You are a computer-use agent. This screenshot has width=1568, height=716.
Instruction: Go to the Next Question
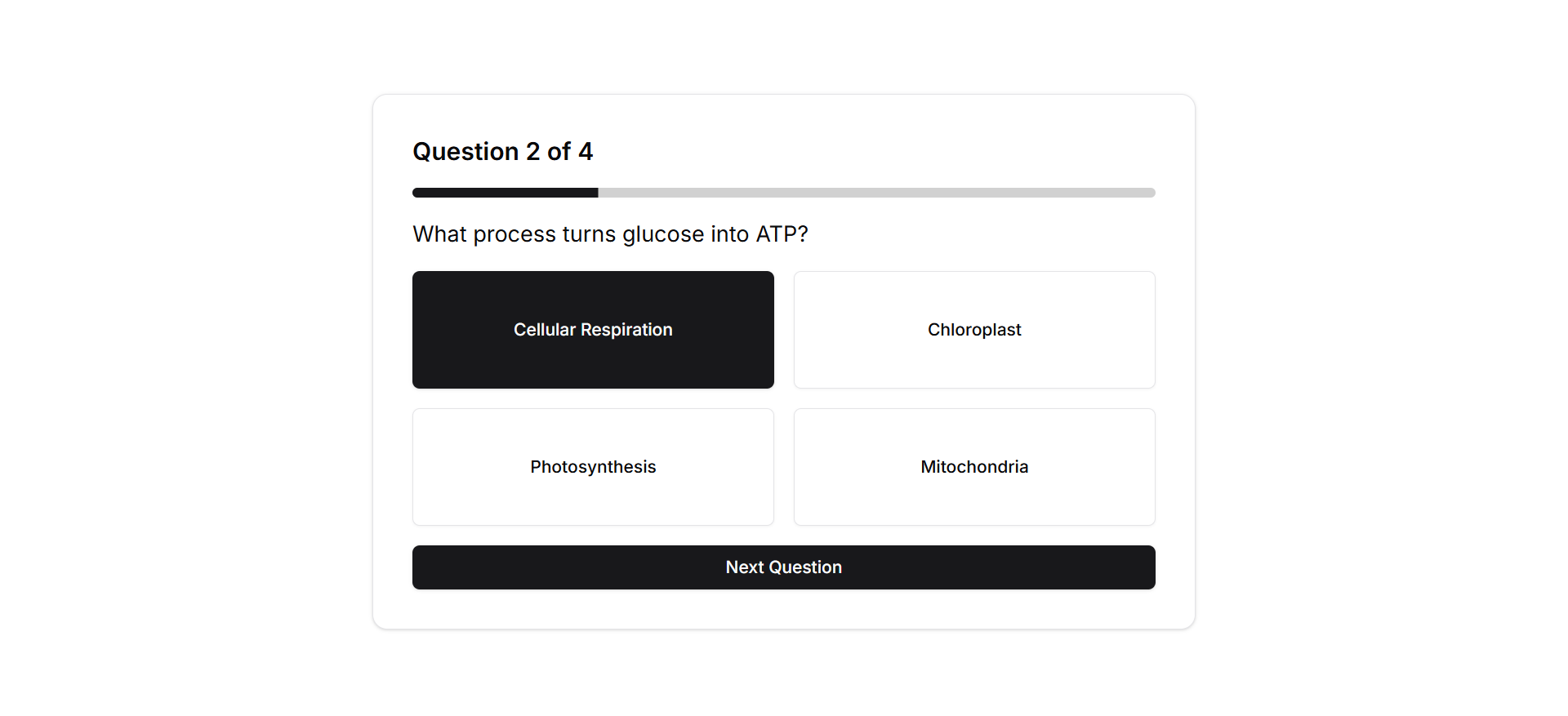click(784, 567)
